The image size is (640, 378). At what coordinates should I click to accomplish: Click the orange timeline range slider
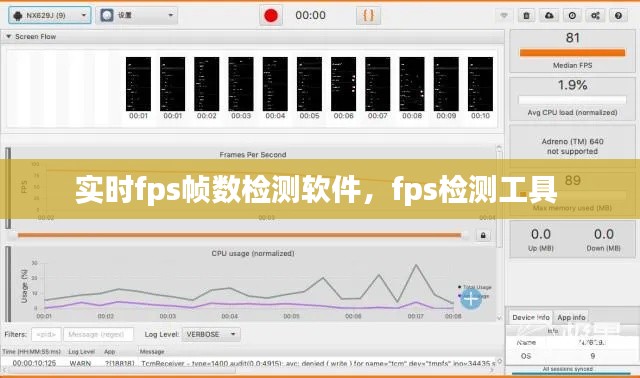pos(239,235)
